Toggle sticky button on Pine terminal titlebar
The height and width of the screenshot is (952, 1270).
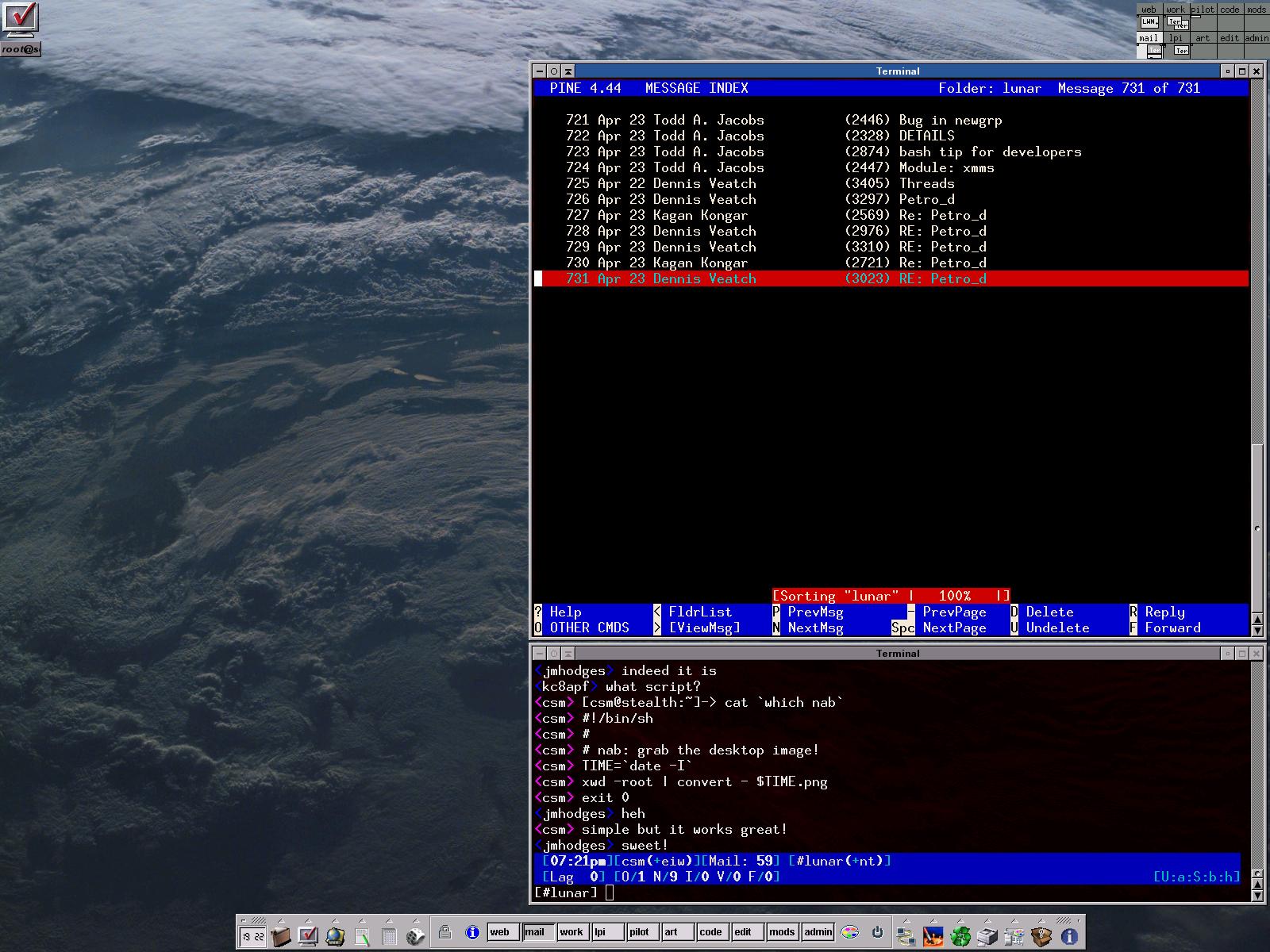554,71
